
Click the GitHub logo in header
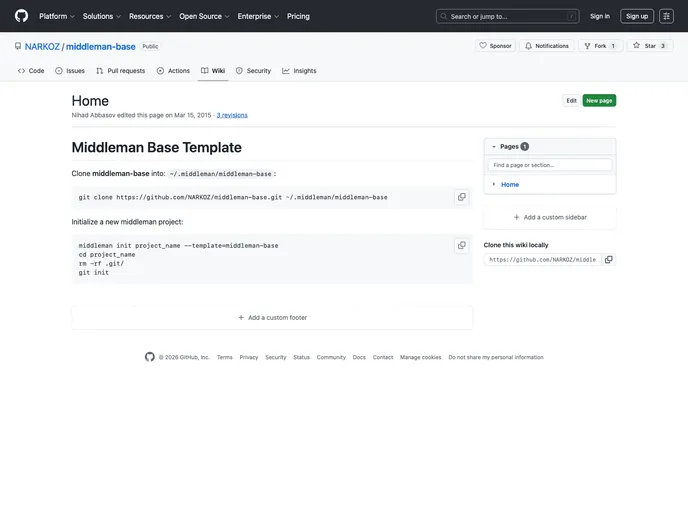coord(22,16)
